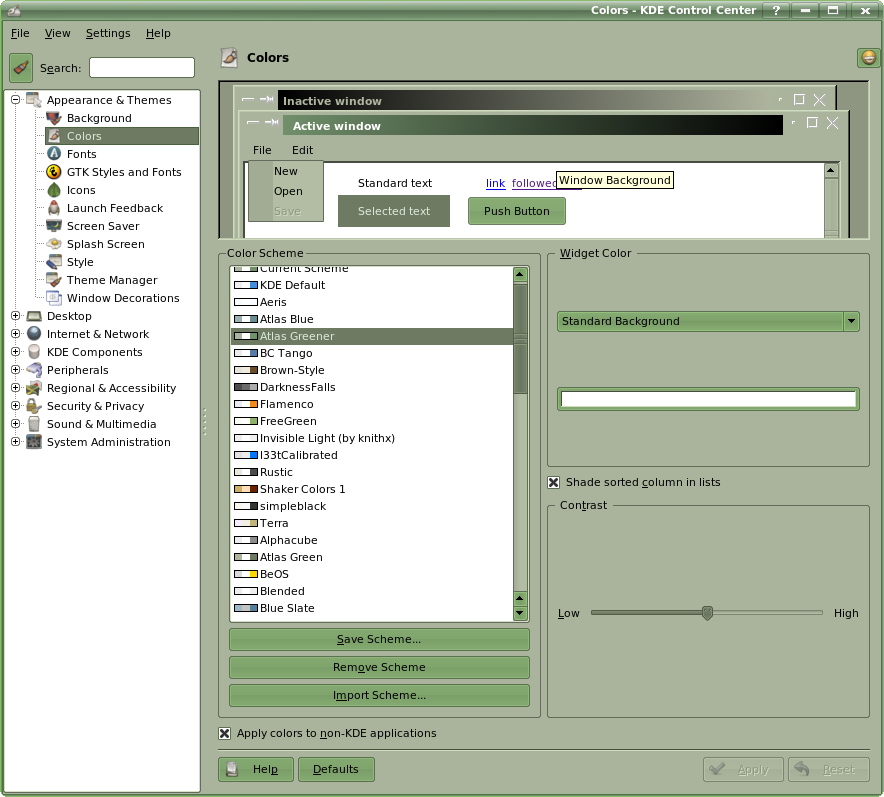Click the Save Scheme... button
This screenshot has width=884, height=797.
point(379,639)
